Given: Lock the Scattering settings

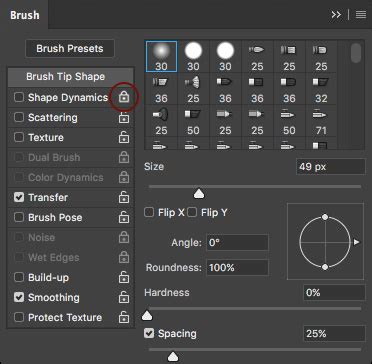Looking at the screenshot, I should click(x=124, y=118).
